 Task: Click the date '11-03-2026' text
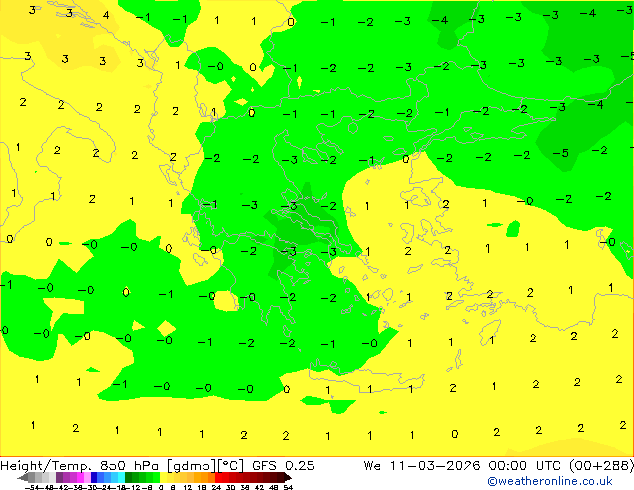[435, 466]
